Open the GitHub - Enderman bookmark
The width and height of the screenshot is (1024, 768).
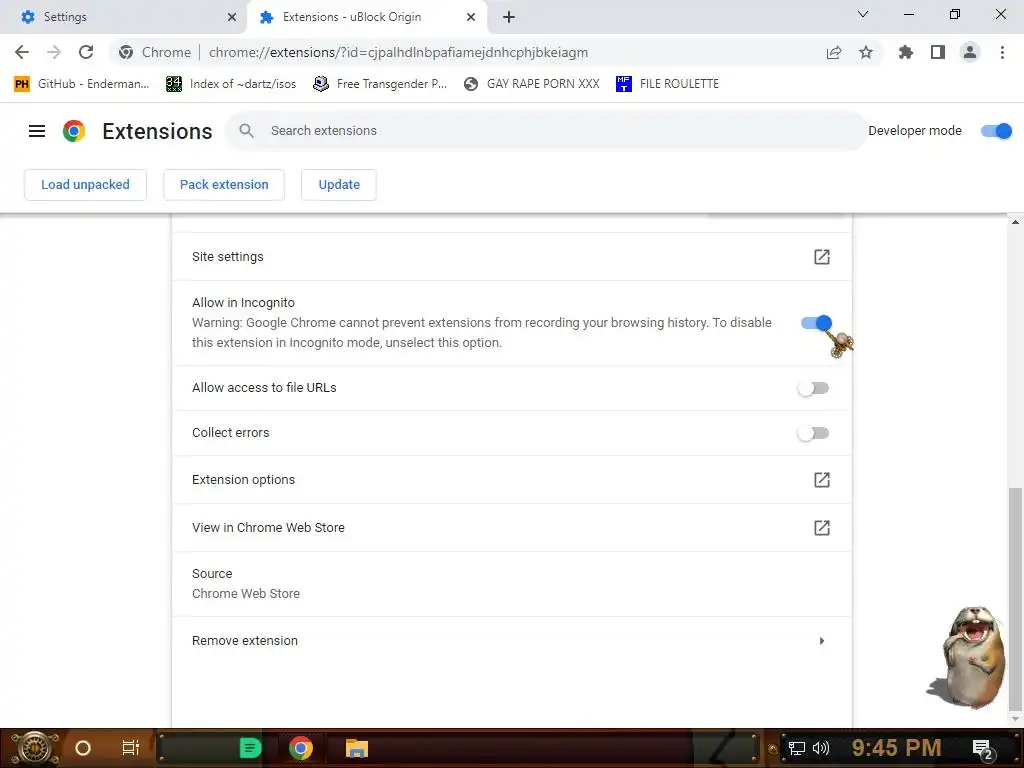pyautogui.click(x=82, y=84)
